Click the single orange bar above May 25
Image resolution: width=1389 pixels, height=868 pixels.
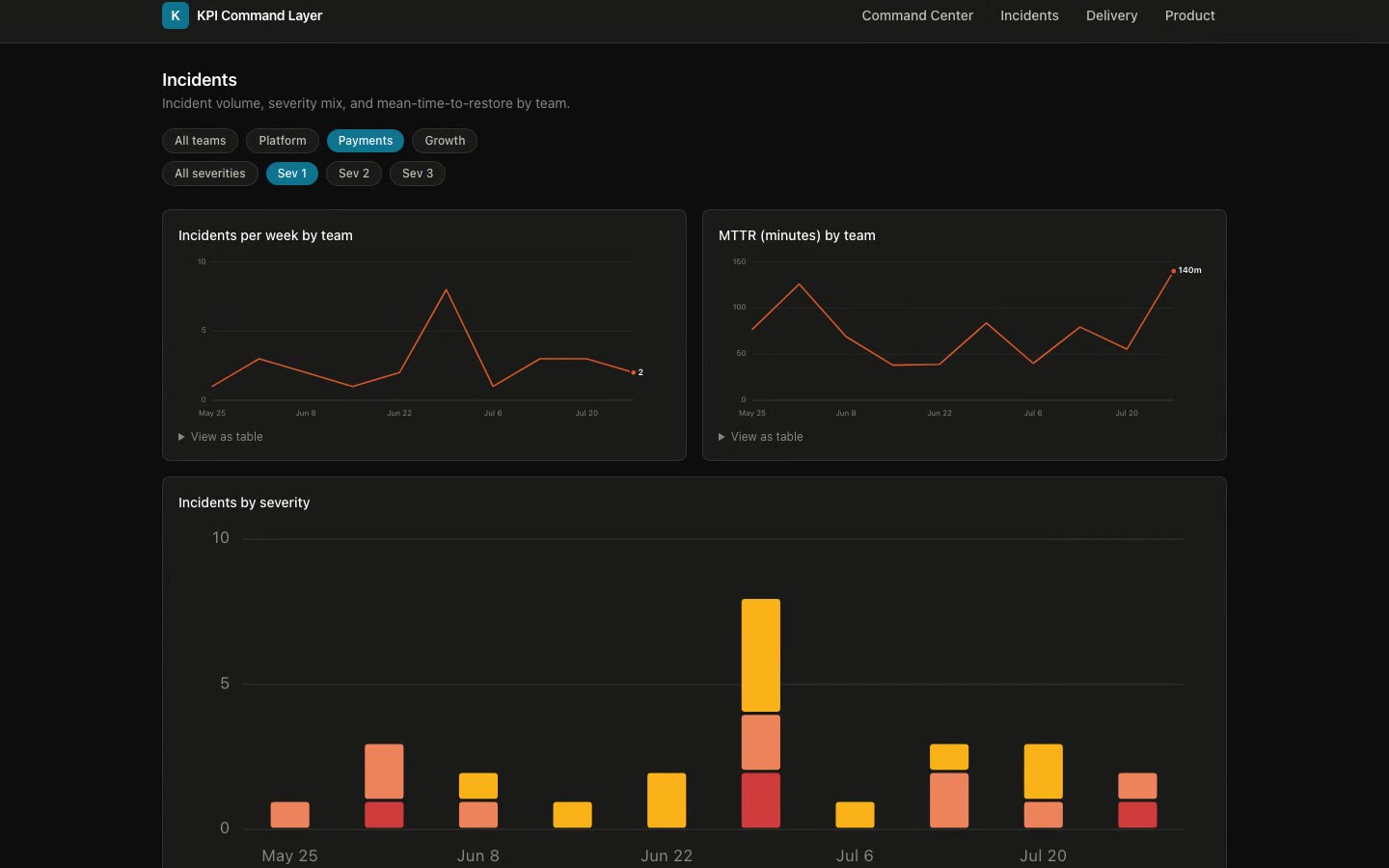(x=290, y=815)
